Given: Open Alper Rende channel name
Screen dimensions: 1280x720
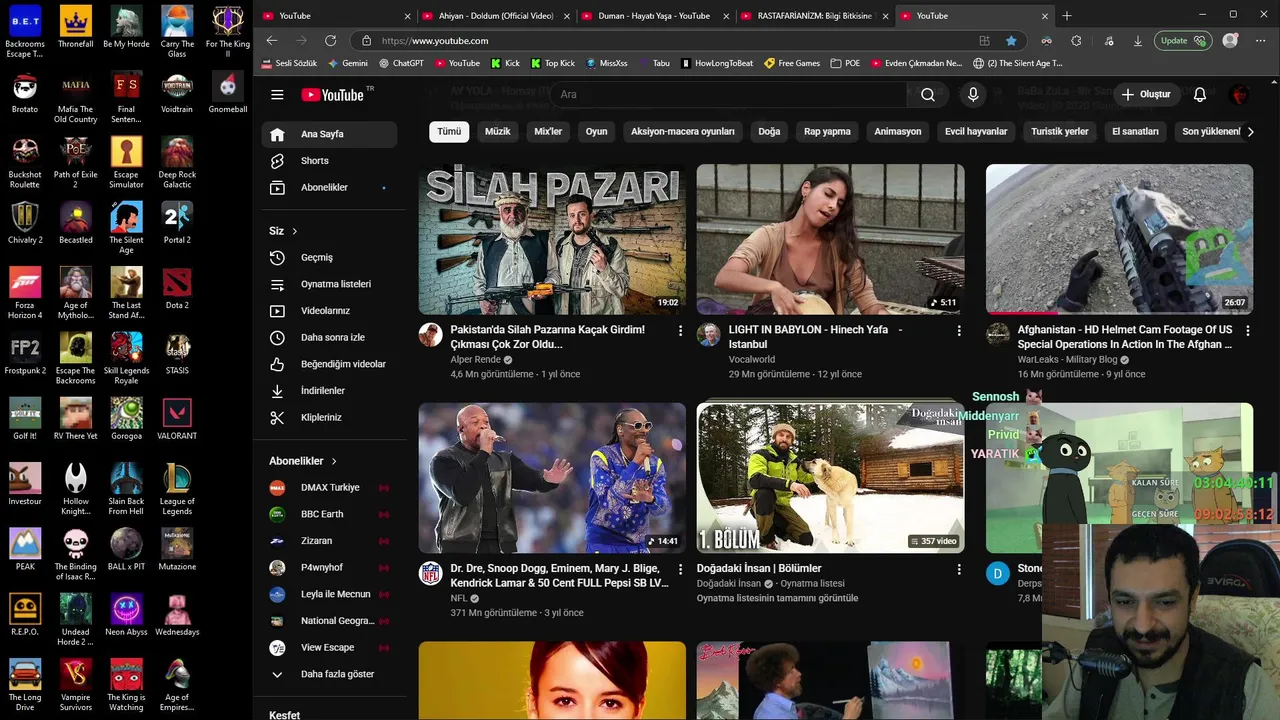Looking at the screenshot, I should coord(475,359).
